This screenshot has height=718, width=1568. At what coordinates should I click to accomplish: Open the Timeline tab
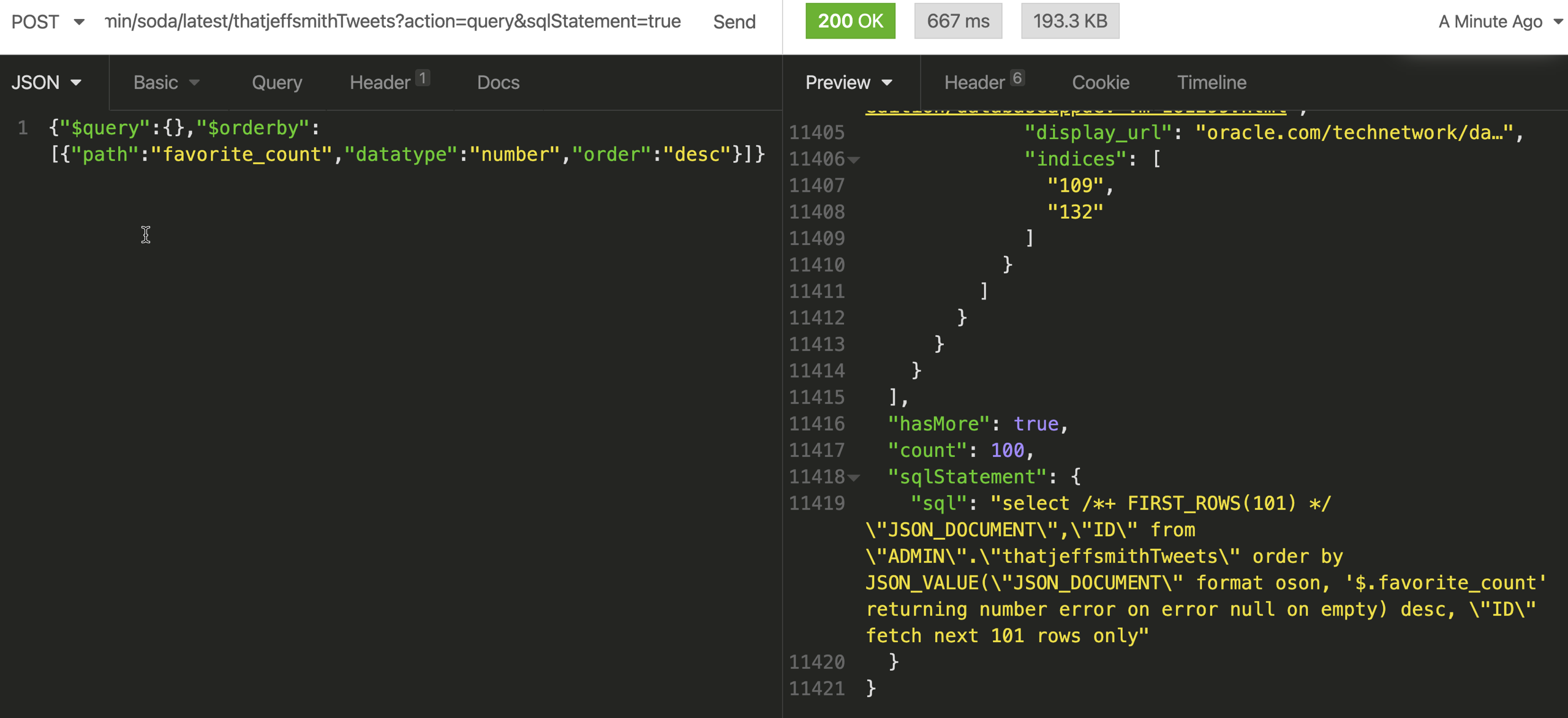(1212, 82)
